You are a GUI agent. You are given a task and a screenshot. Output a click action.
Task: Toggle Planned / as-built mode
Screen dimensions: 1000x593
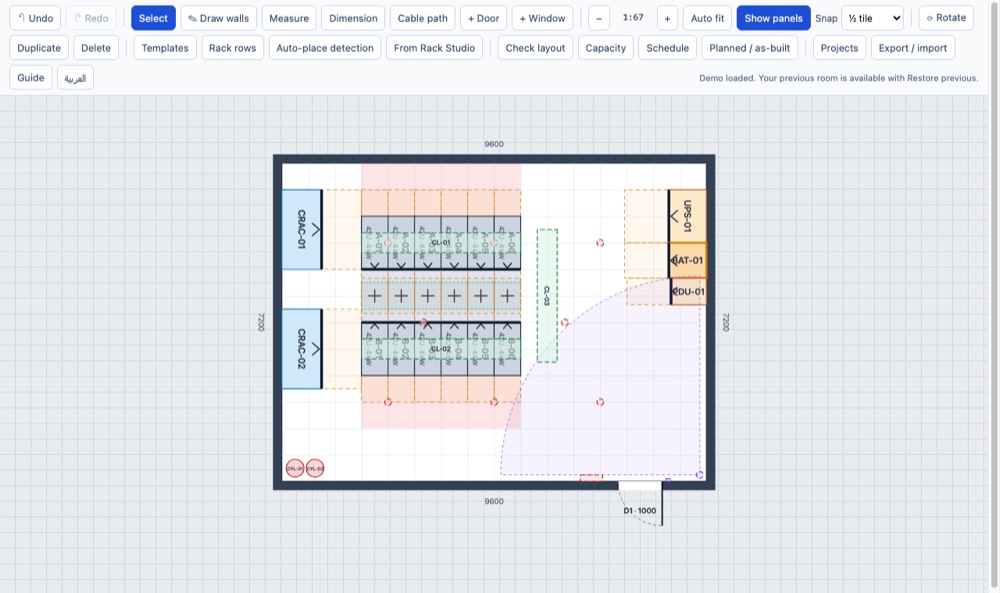tap(750, 48)
